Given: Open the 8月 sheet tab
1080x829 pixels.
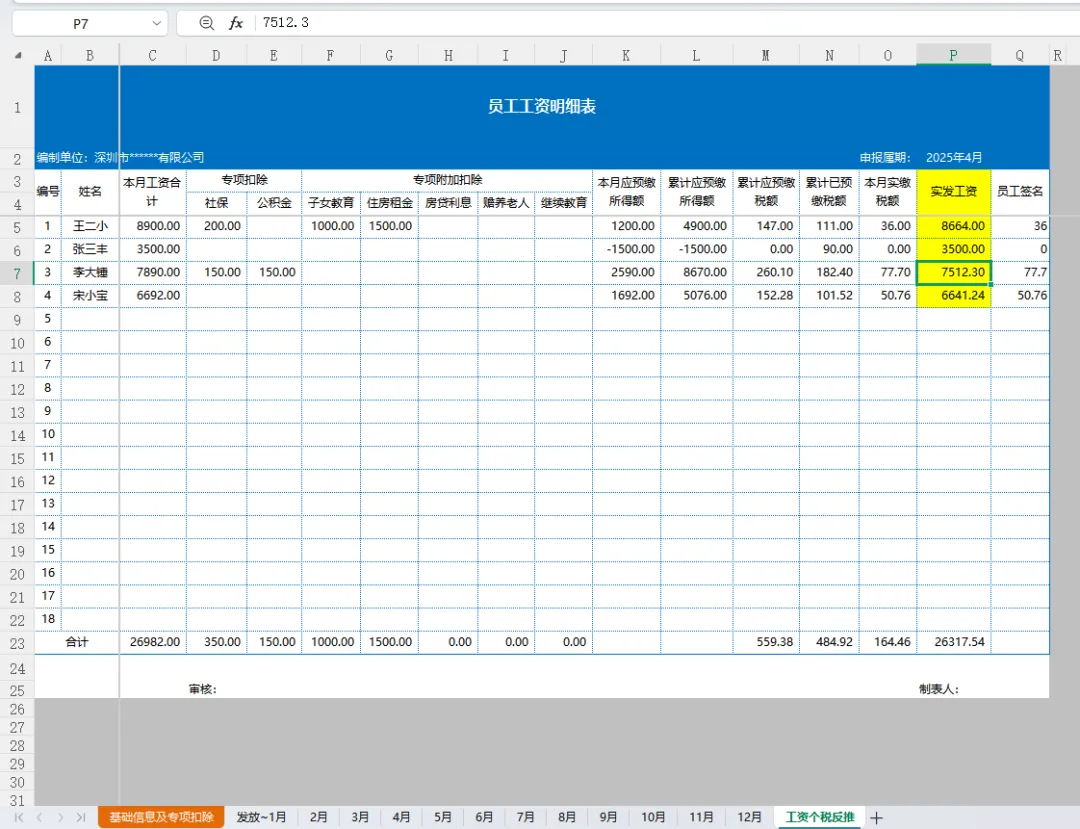Looking at the screenshot, I should pyautogui.click(x=566, y=817).
